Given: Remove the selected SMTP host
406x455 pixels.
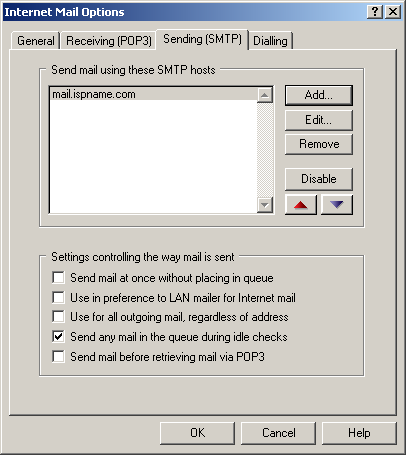Looking at the screenshot, I should coord(319,144).
